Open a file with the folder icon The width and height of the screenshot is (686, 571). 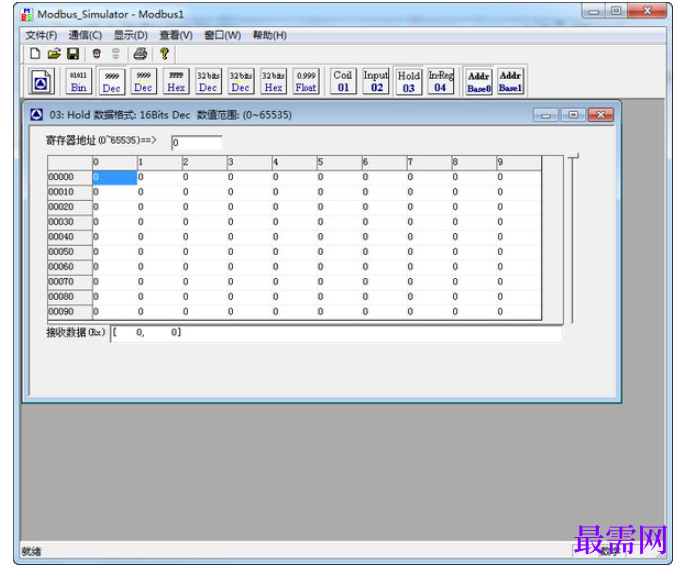(x=54, y=54)
